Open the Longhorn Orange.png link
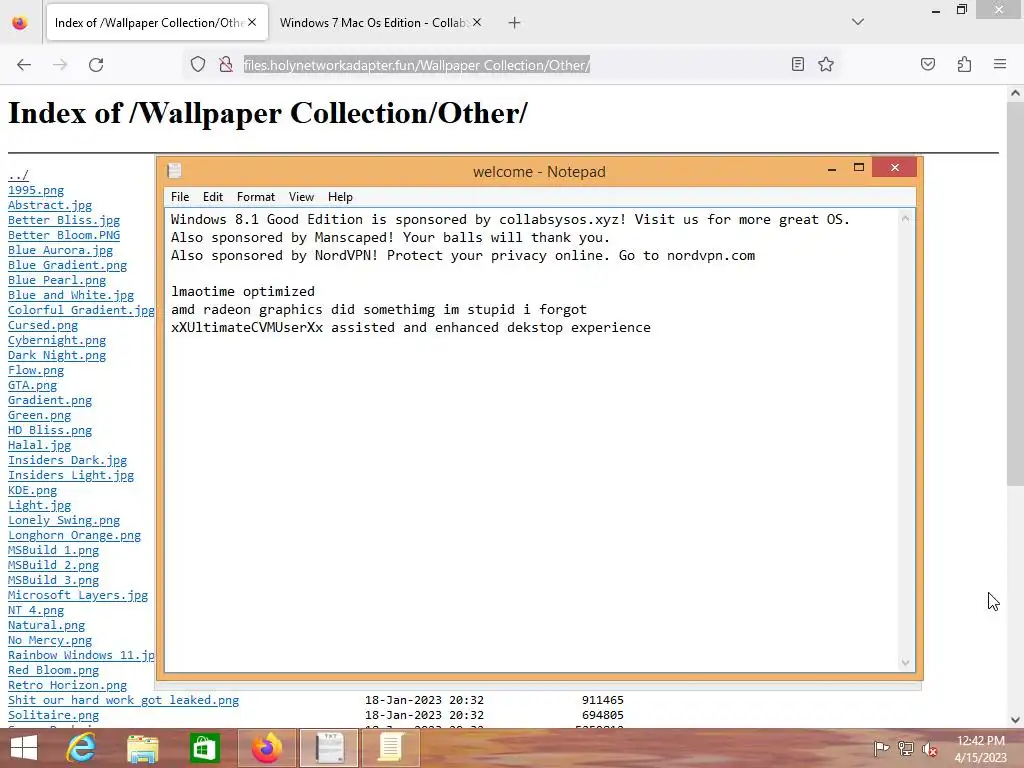Viewport: 1024px width, 768px height. [74, 536]
